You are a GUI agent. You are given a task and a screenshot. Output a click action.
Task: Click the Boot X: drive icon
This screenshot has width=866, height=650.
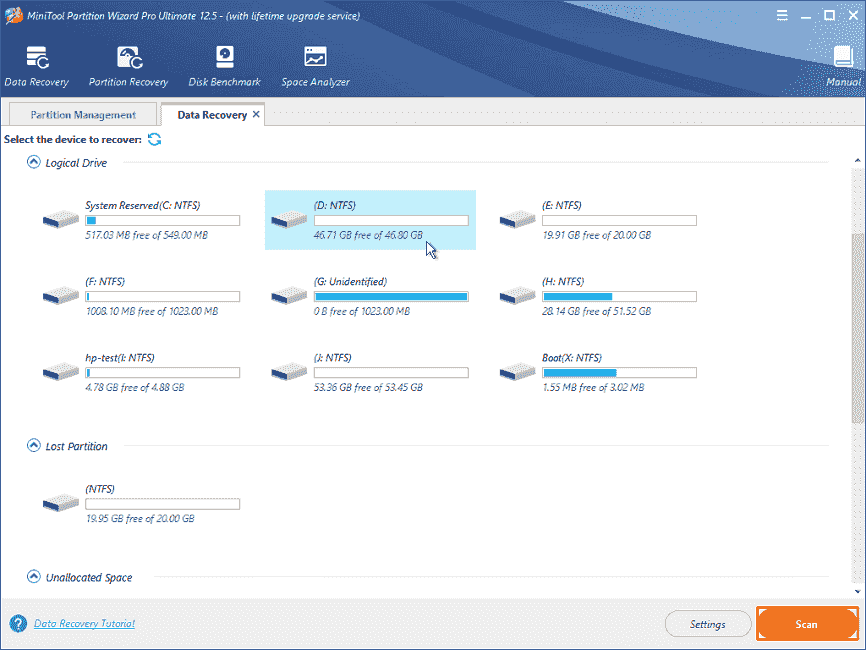tap(518, 372)
